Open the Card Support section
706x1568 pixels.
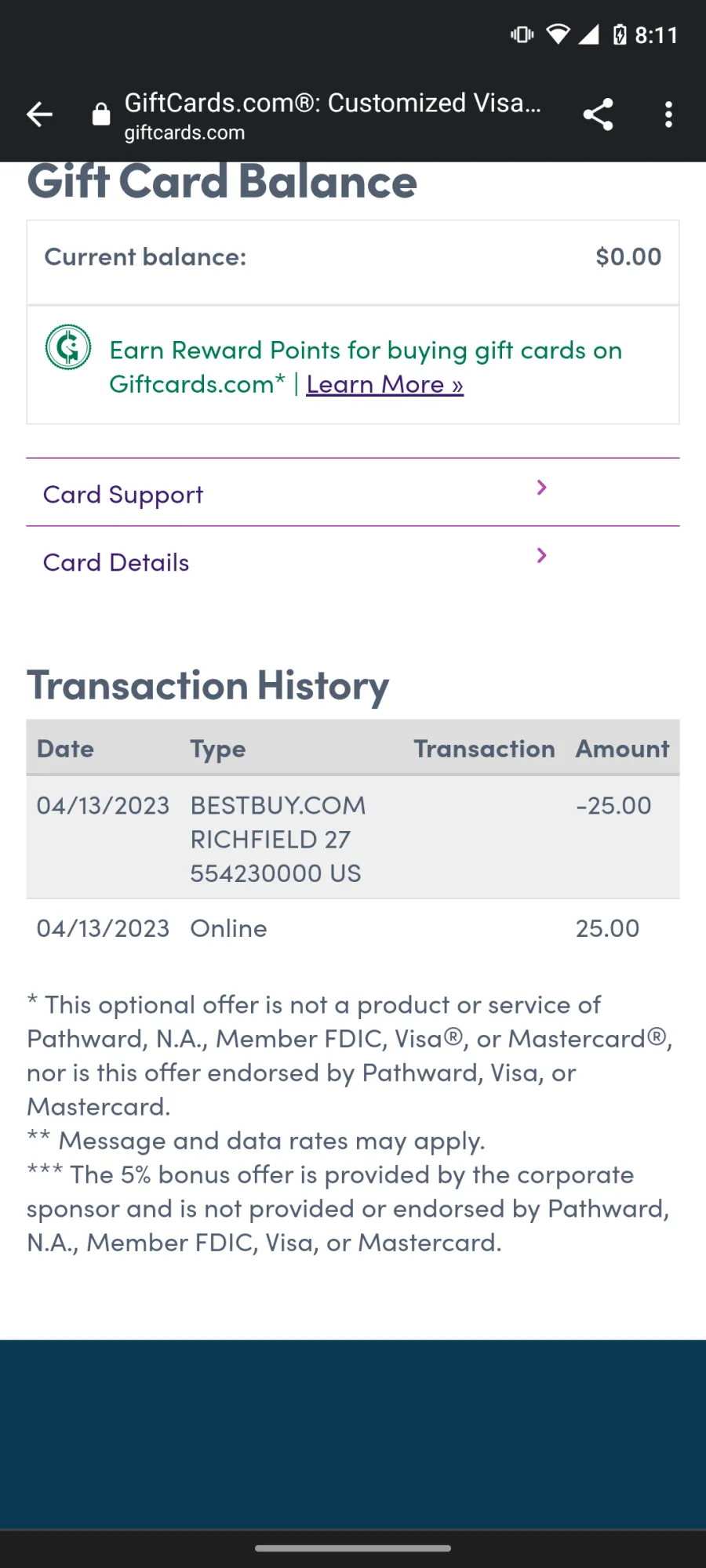point(353,492)
